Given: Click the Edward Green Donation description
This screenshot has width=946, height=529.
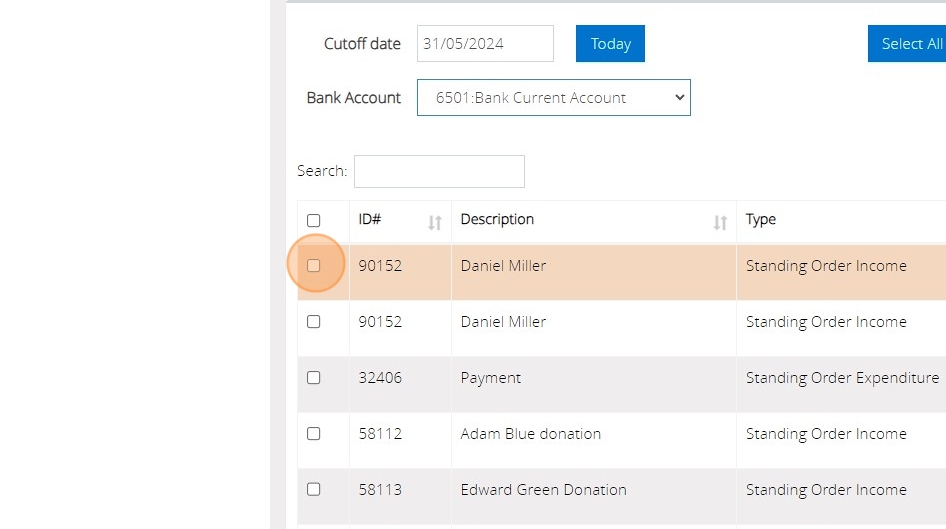Looking at the screenshot, I should 543,490.
